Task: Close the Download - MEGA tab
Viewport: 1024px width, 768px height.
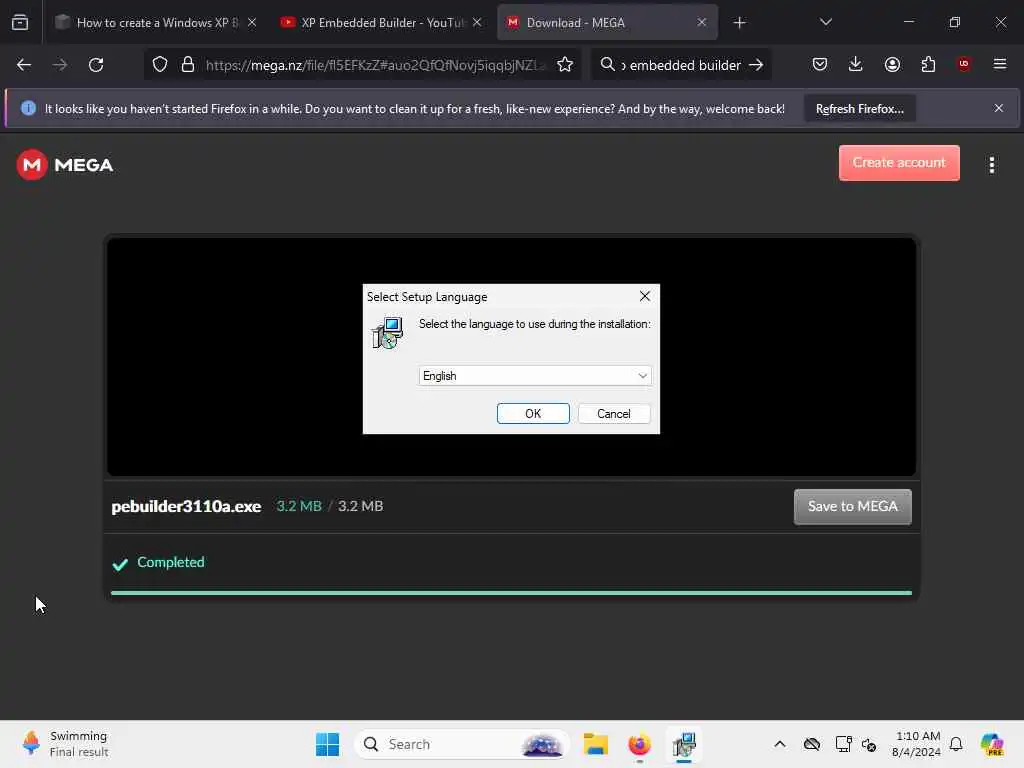Action: click(701, 22)
